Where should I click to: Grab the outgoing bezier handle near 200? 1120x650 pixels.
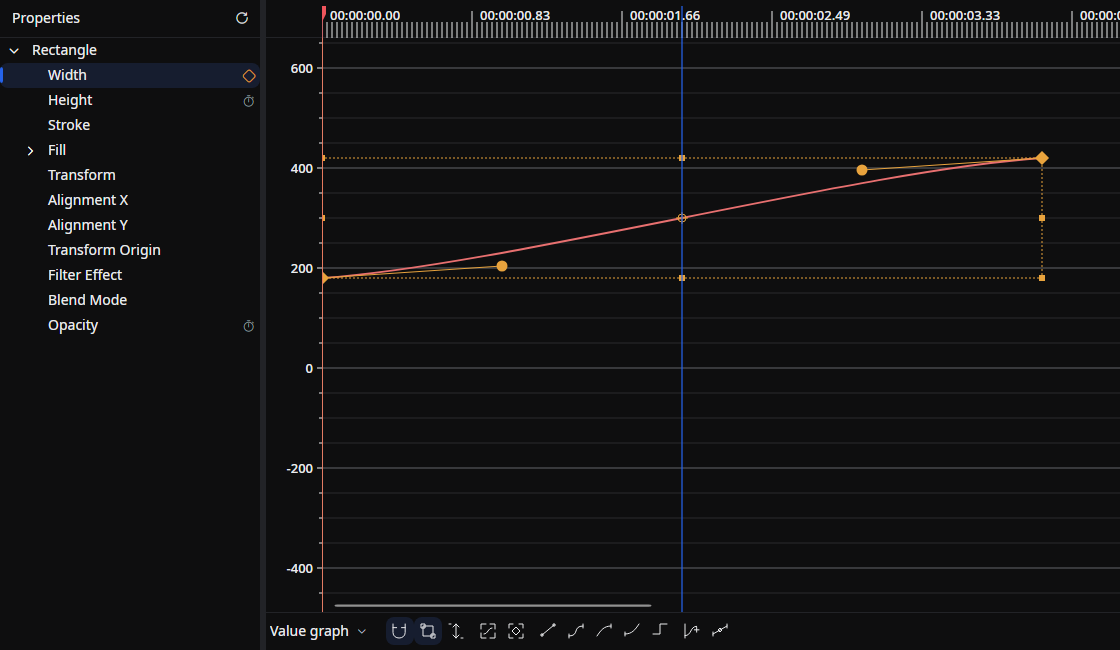[502, 266]
